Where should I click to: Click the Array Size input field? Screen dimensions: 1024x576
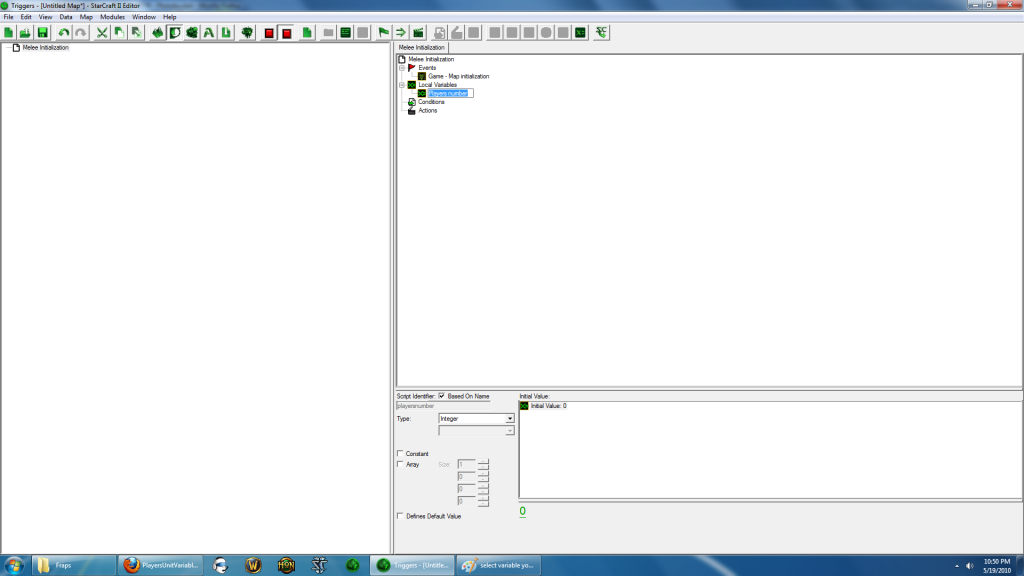[466, 464]
